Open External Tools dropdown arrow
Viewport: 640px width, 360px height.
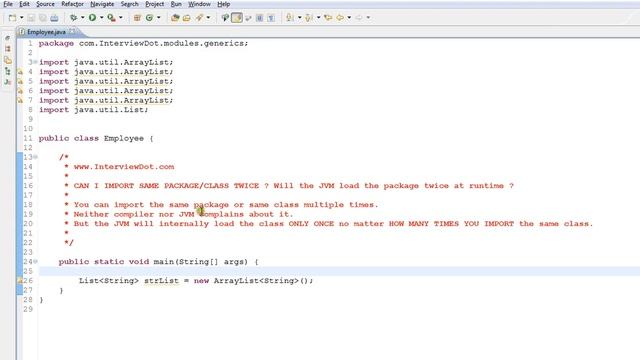pyautogui.click(x=120, y=18)
